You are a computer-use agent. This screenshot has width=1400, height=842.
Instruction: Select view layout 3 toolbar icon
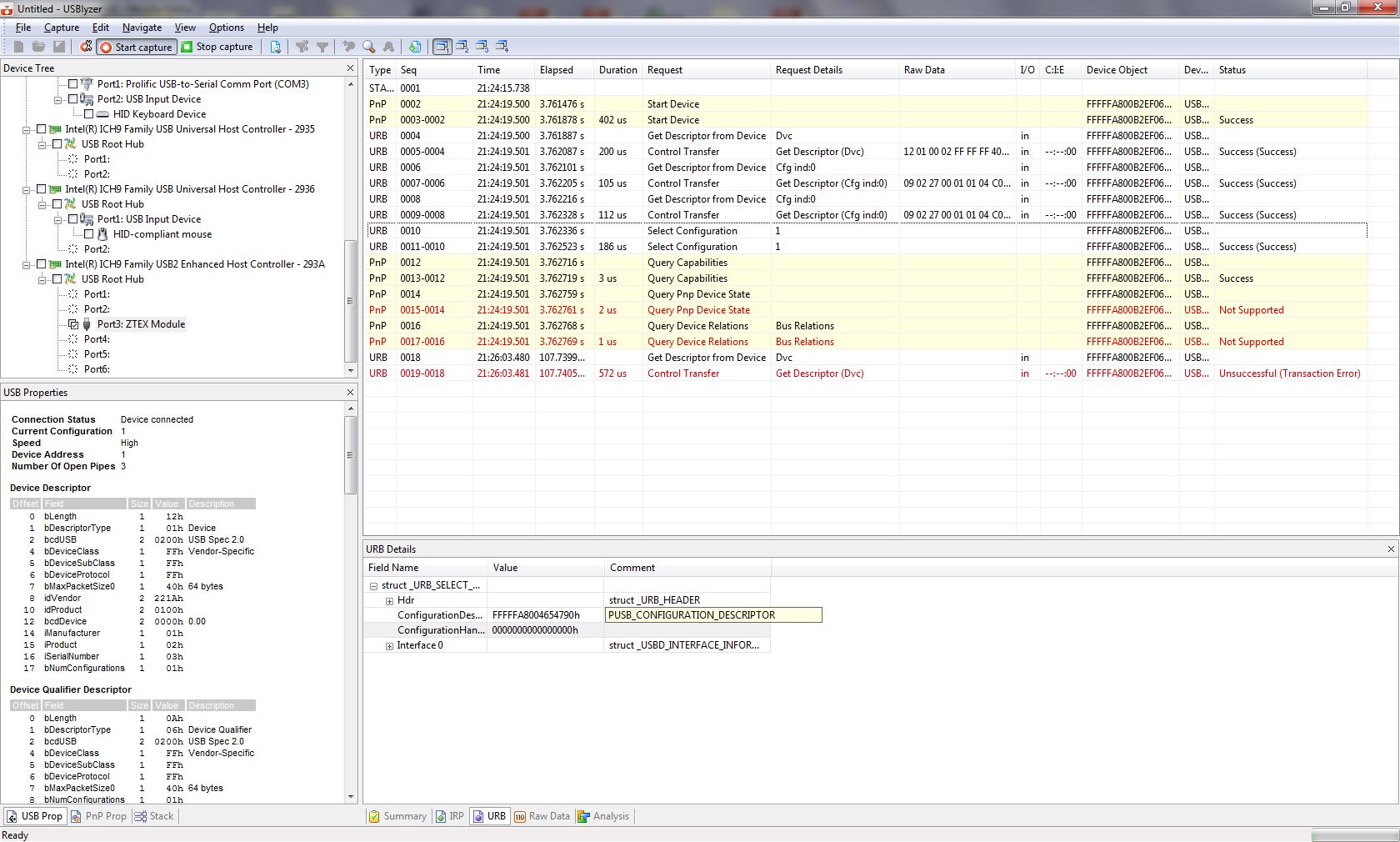click(x=482, y=47)
